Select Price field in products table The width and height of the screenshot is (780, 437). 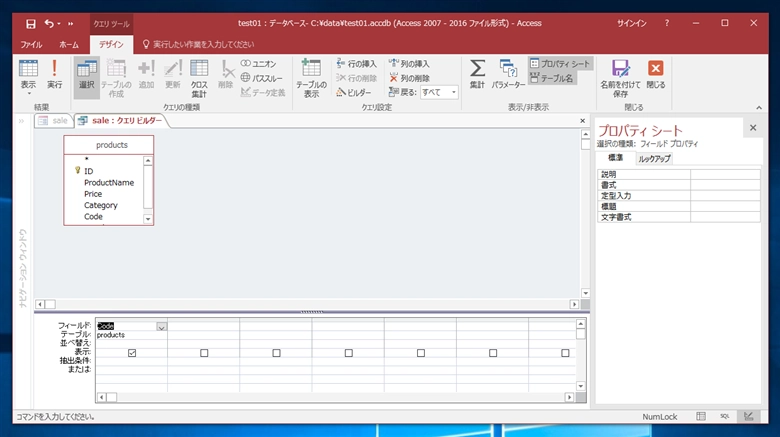[93, 194]
